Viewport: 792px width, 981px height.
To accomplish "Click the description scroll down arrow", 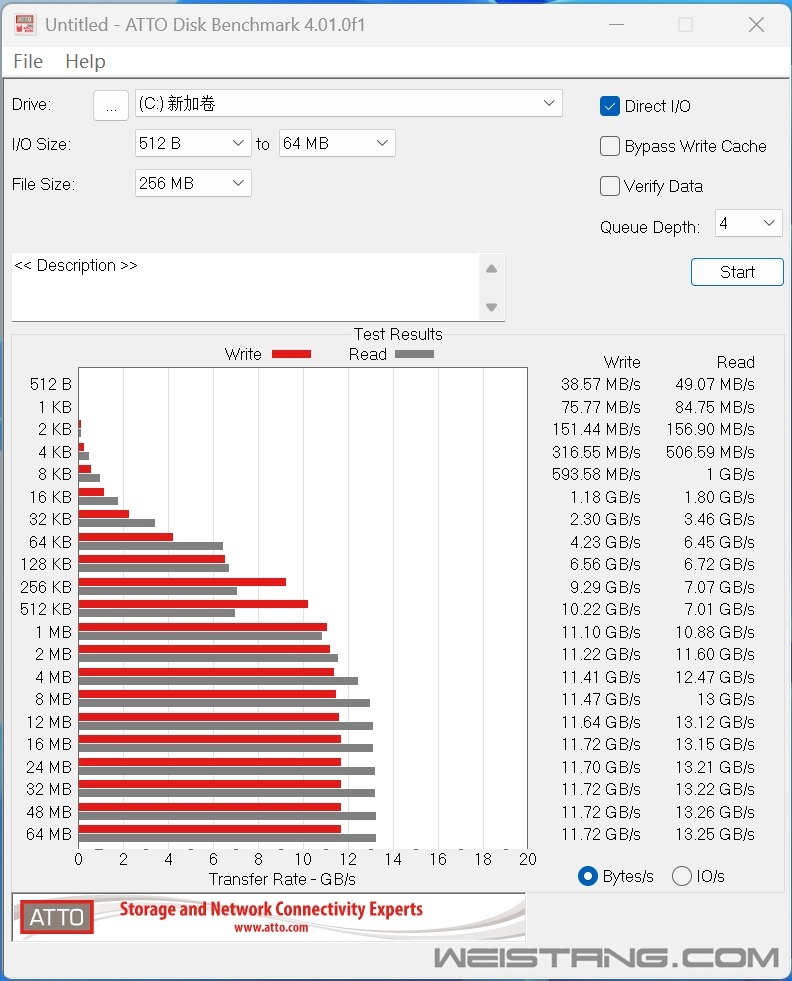I will 491,307.
